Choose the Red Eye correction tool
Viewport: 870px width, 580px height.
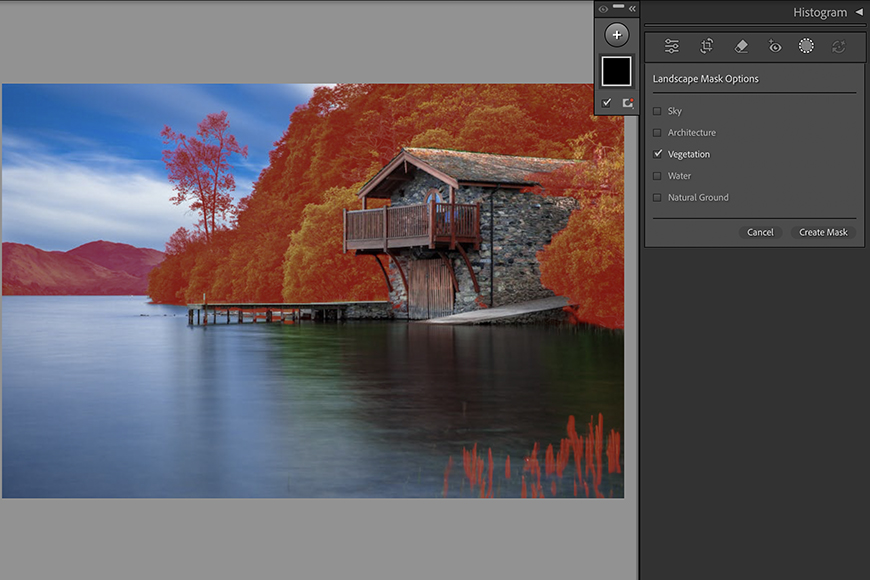click(x=775, y=46)
